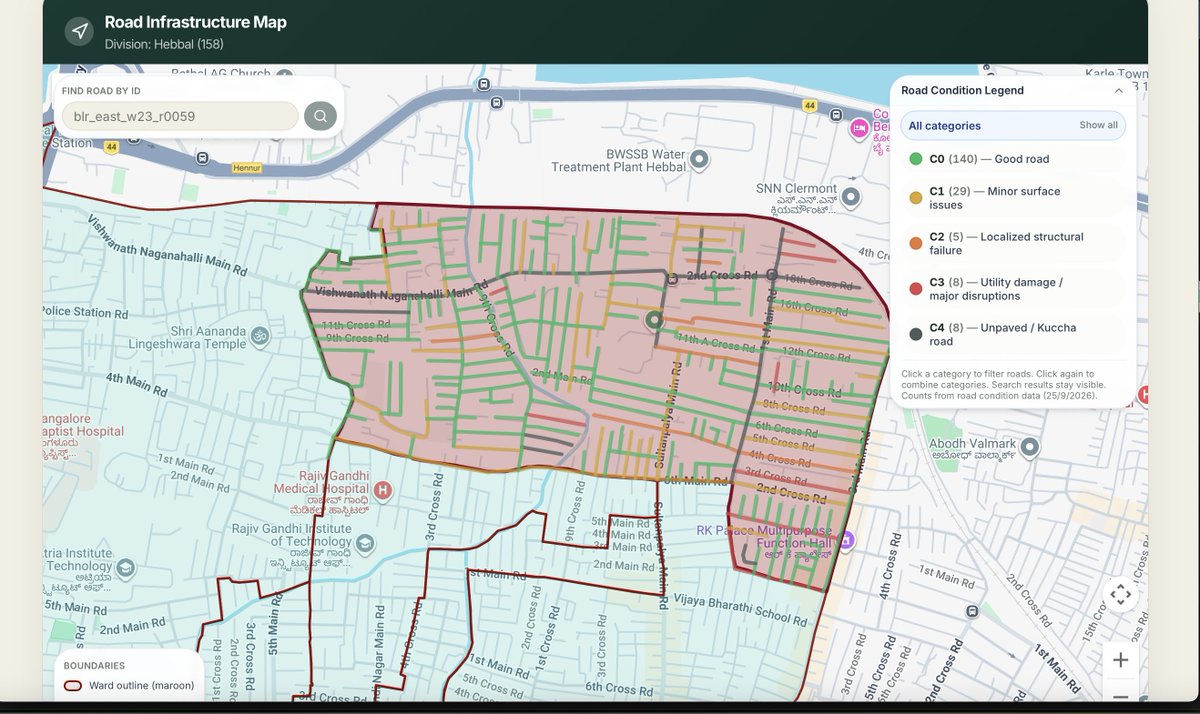Filter by C3 Utility damage category
The width and height of the screenshot is (1200, 714).
tap(1013, 289)
